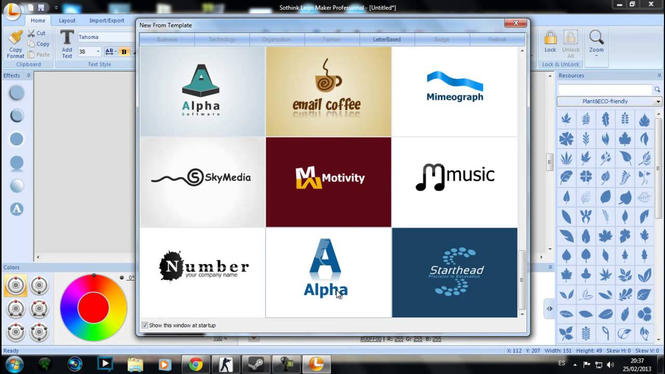Choose the Starthead template

pos(454,273)
